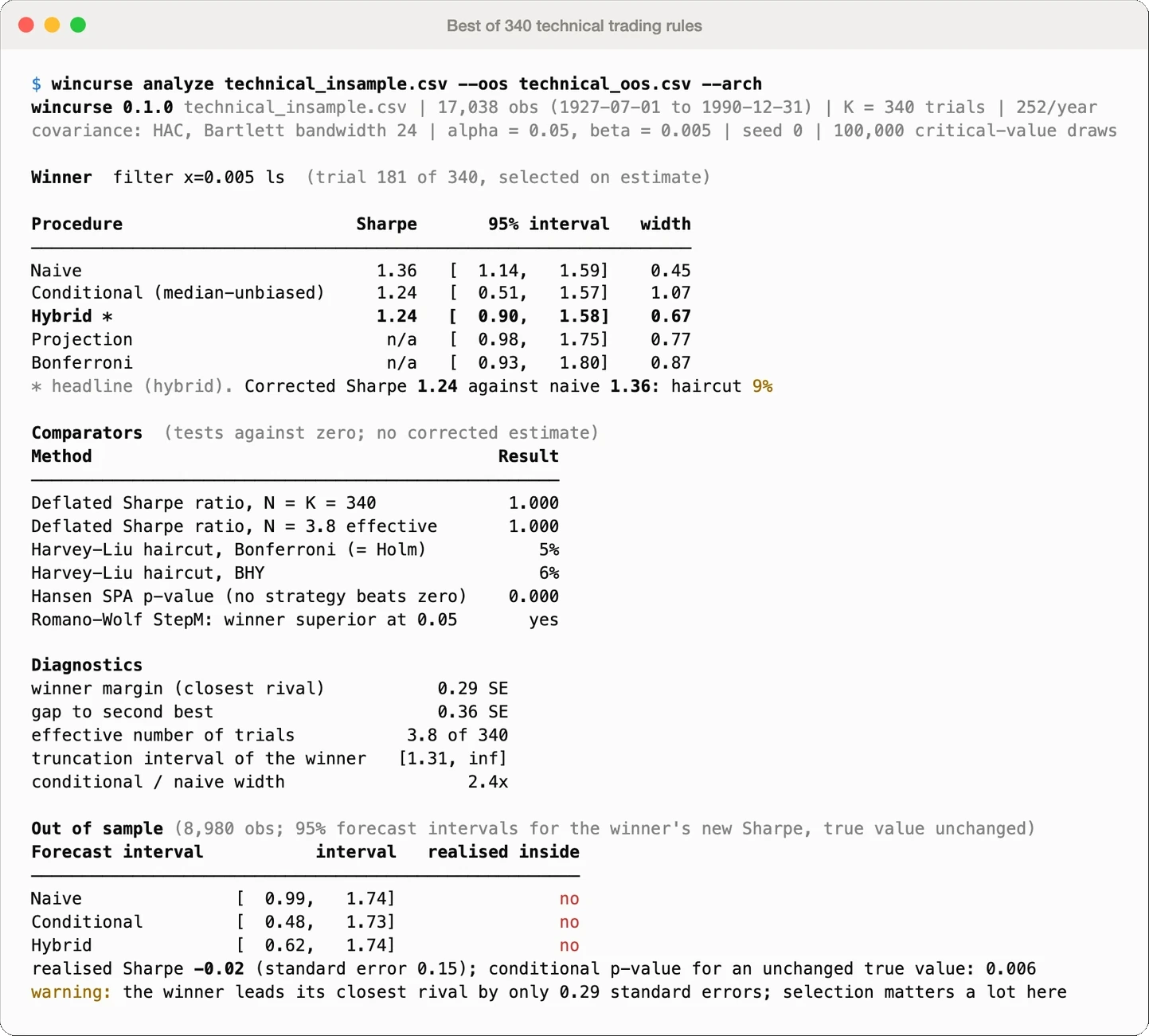The width and height of the screenshot is (1149, 1036).
Task: Click the conditional / naive width value '2.4x'
Action: [x=488, y=782]
